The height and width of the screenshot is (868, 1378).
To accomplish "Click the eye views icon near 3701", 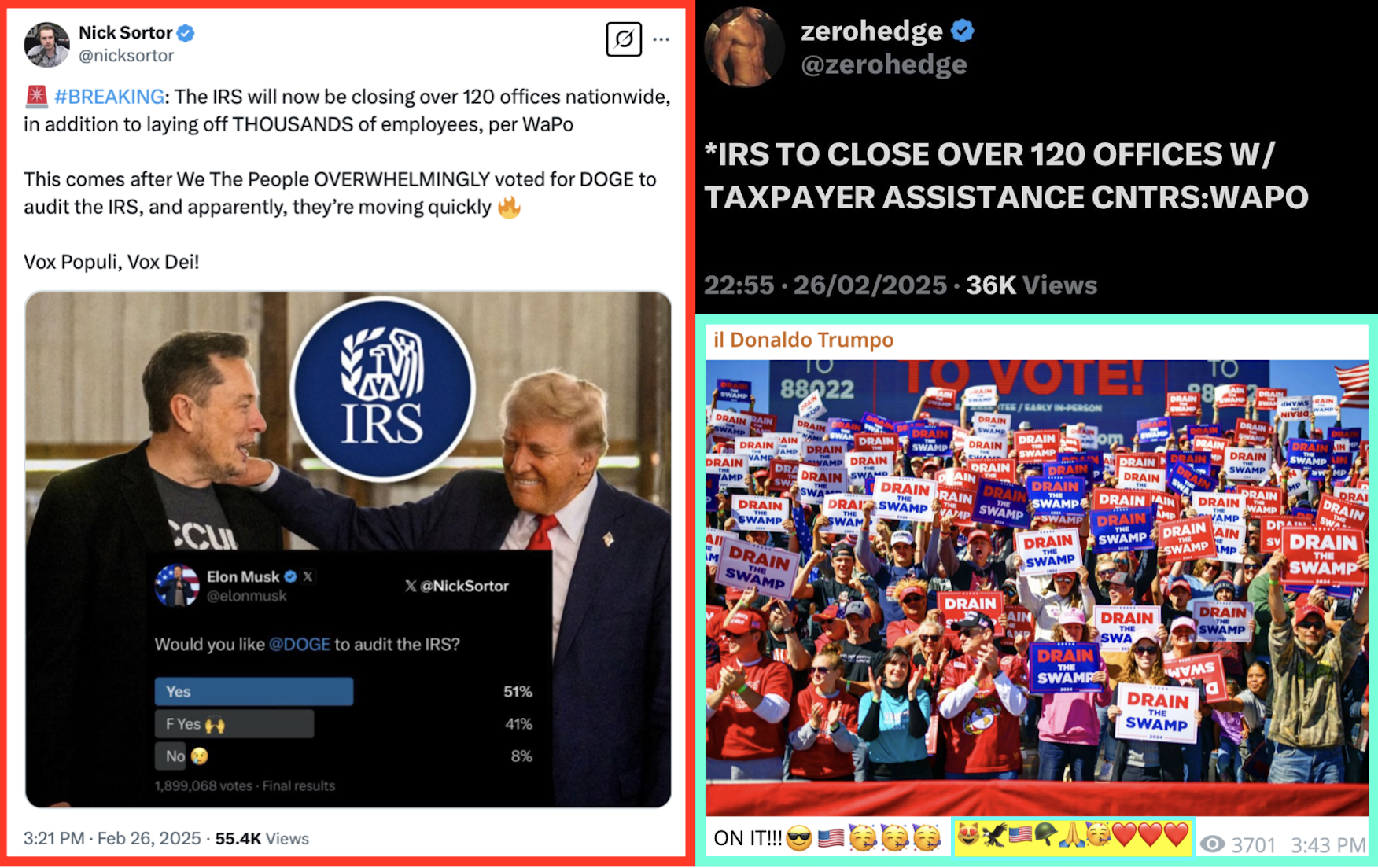I will coord(1212,844).
